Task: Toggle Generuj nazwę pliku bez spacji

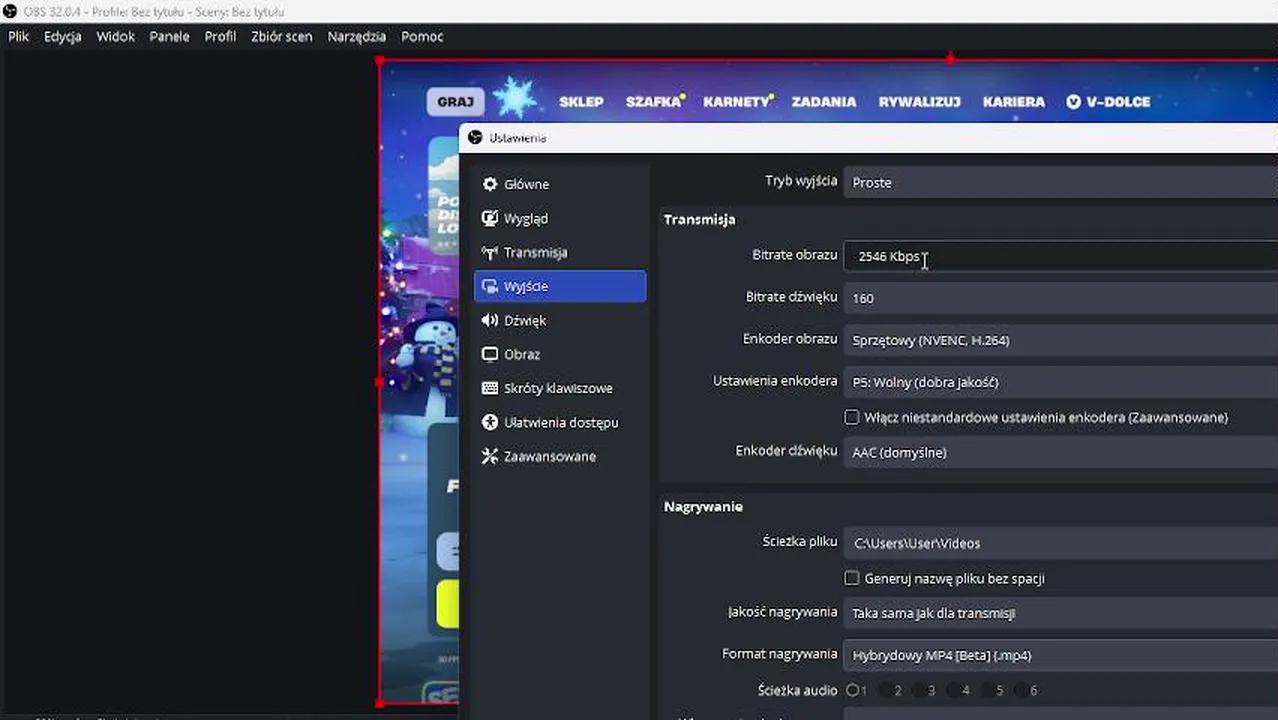Action: [852, 578]
